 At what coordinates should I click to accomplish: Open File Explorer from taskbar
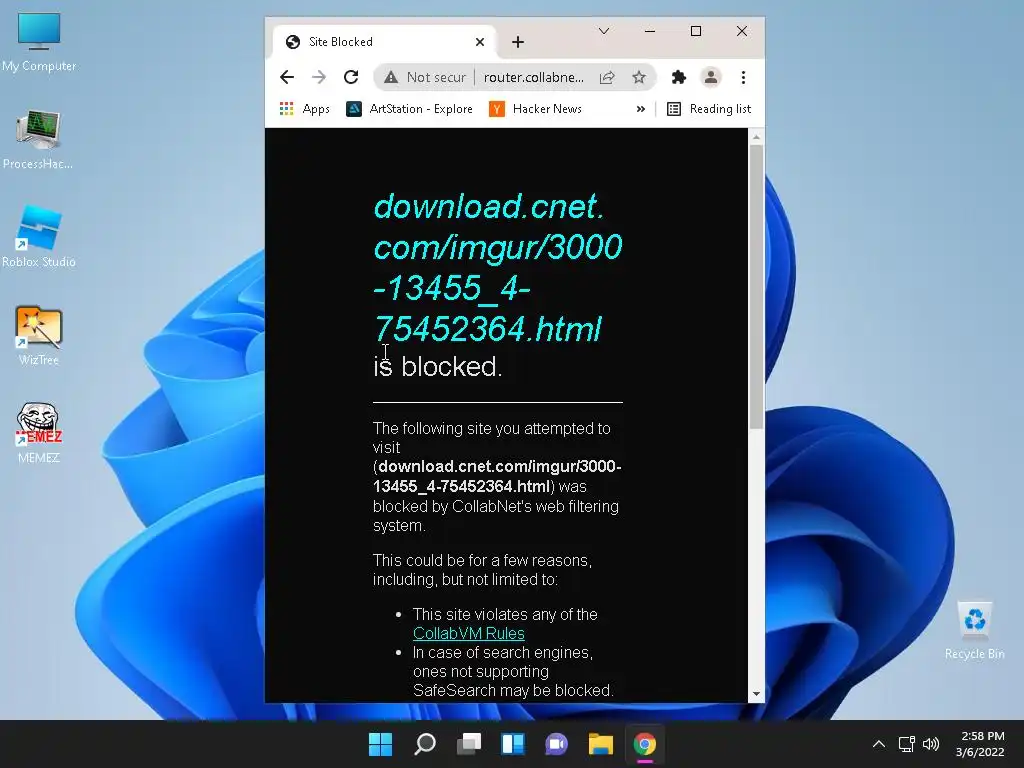601,744
